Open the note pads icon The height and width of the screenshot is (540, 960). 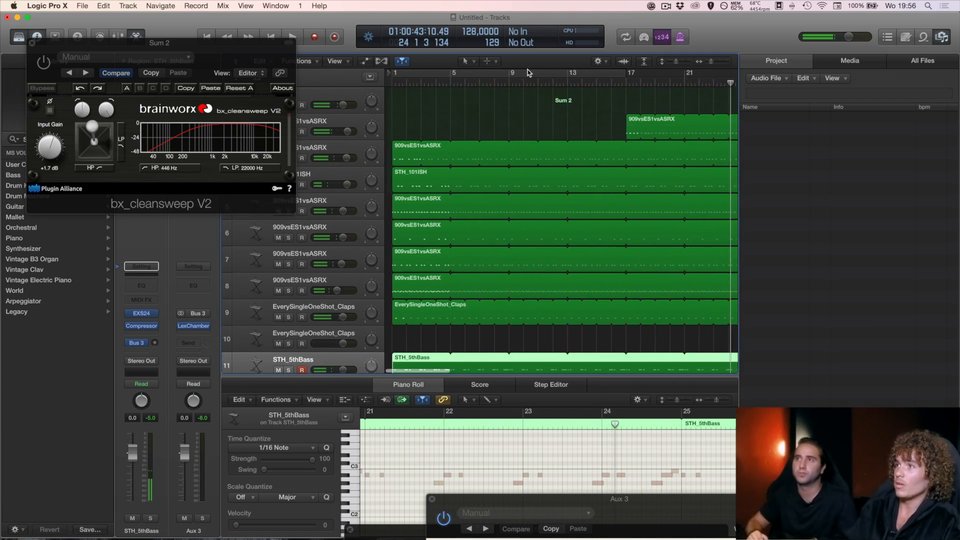pos(906,37)
